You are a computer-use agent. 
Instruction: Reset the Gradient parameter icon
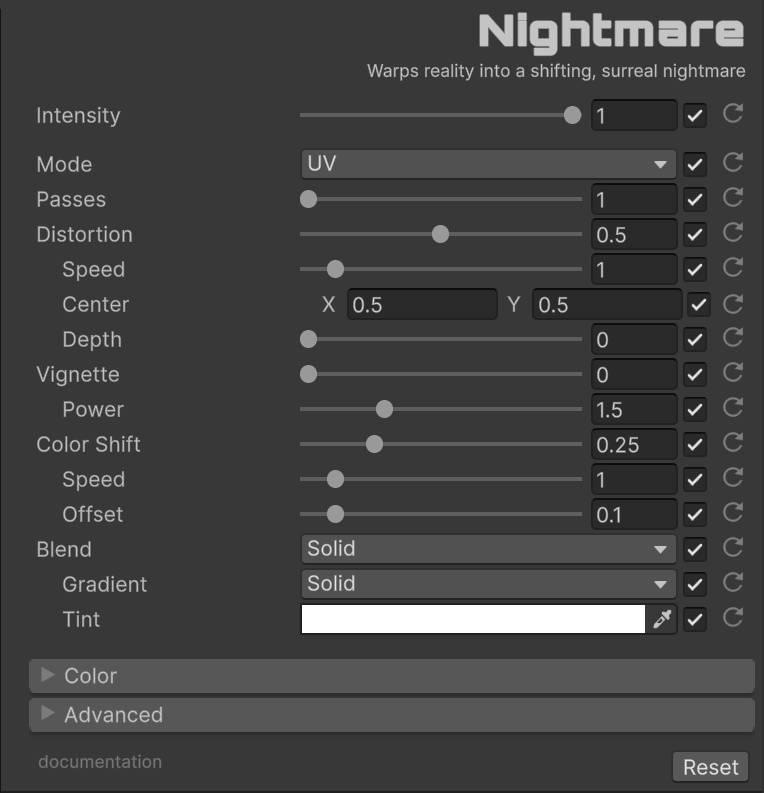[x=733, y=583]
